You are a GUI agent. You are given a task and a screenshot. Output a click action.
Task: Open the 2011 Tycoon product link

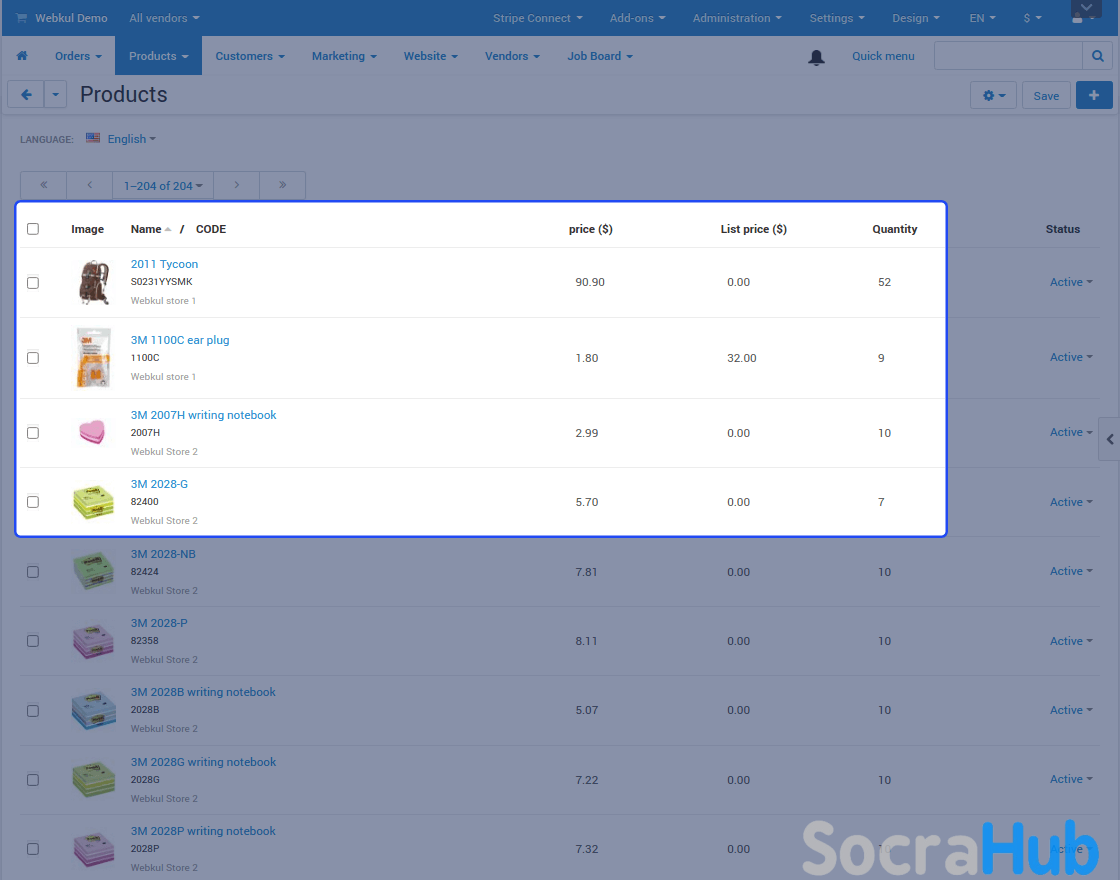click(x=164, y=264)
